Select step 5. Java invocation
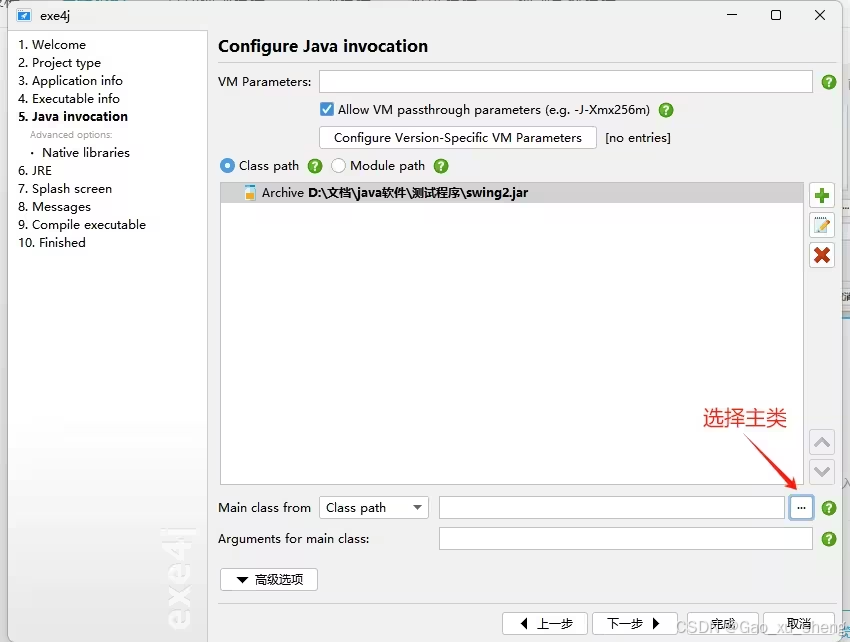The height and width of the screenshot is (642, 850). (x=73, y=117)
